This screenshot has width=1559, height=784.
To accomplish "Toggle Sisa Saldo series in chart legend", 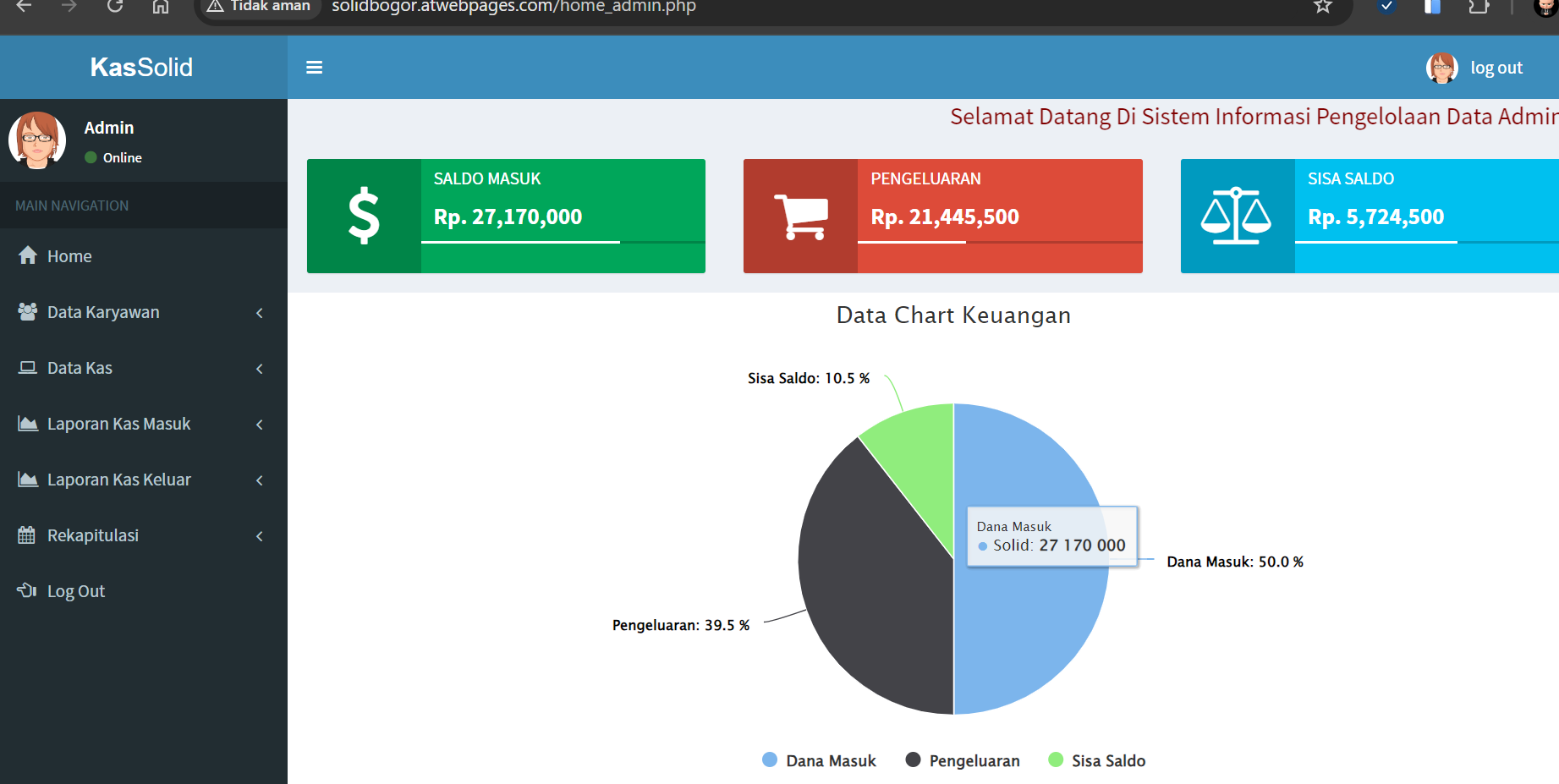I will pos(1097,760).
